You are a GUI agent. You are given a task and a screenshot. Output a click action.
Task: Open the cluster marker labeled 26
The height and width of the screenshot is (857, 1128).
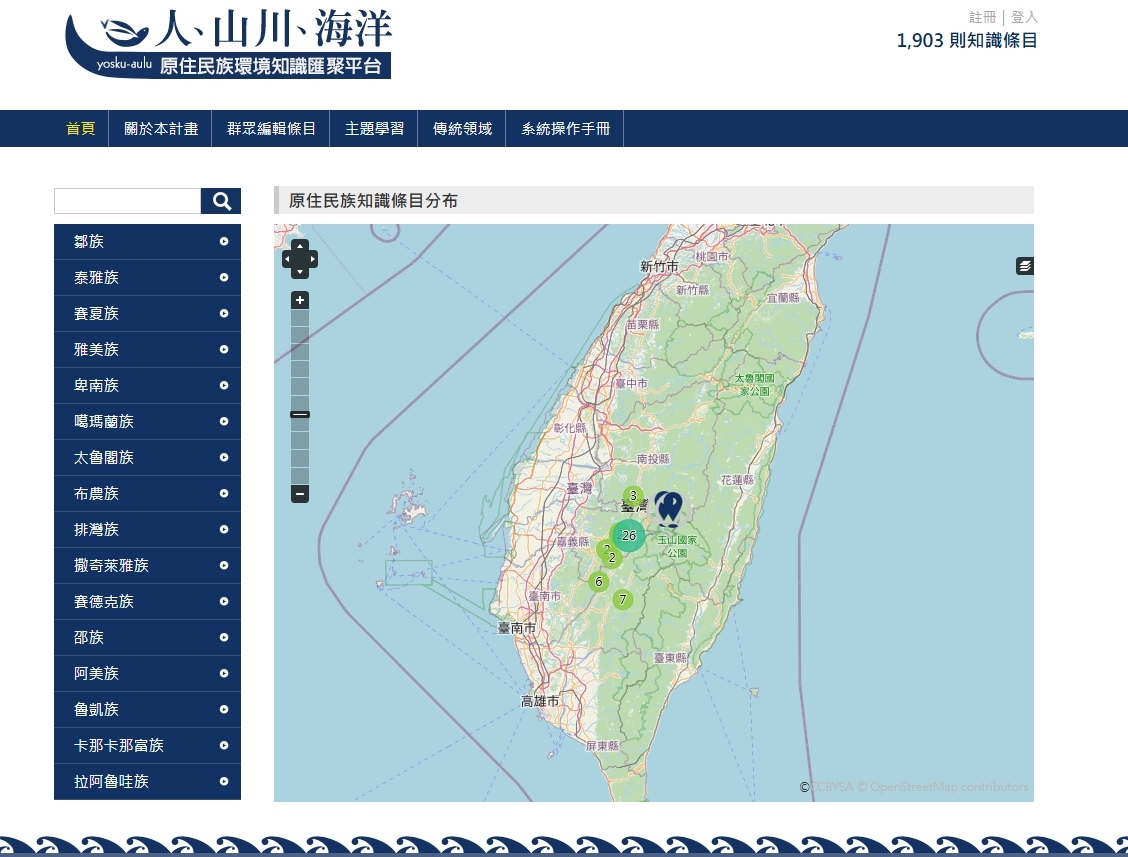click(628, 535)
